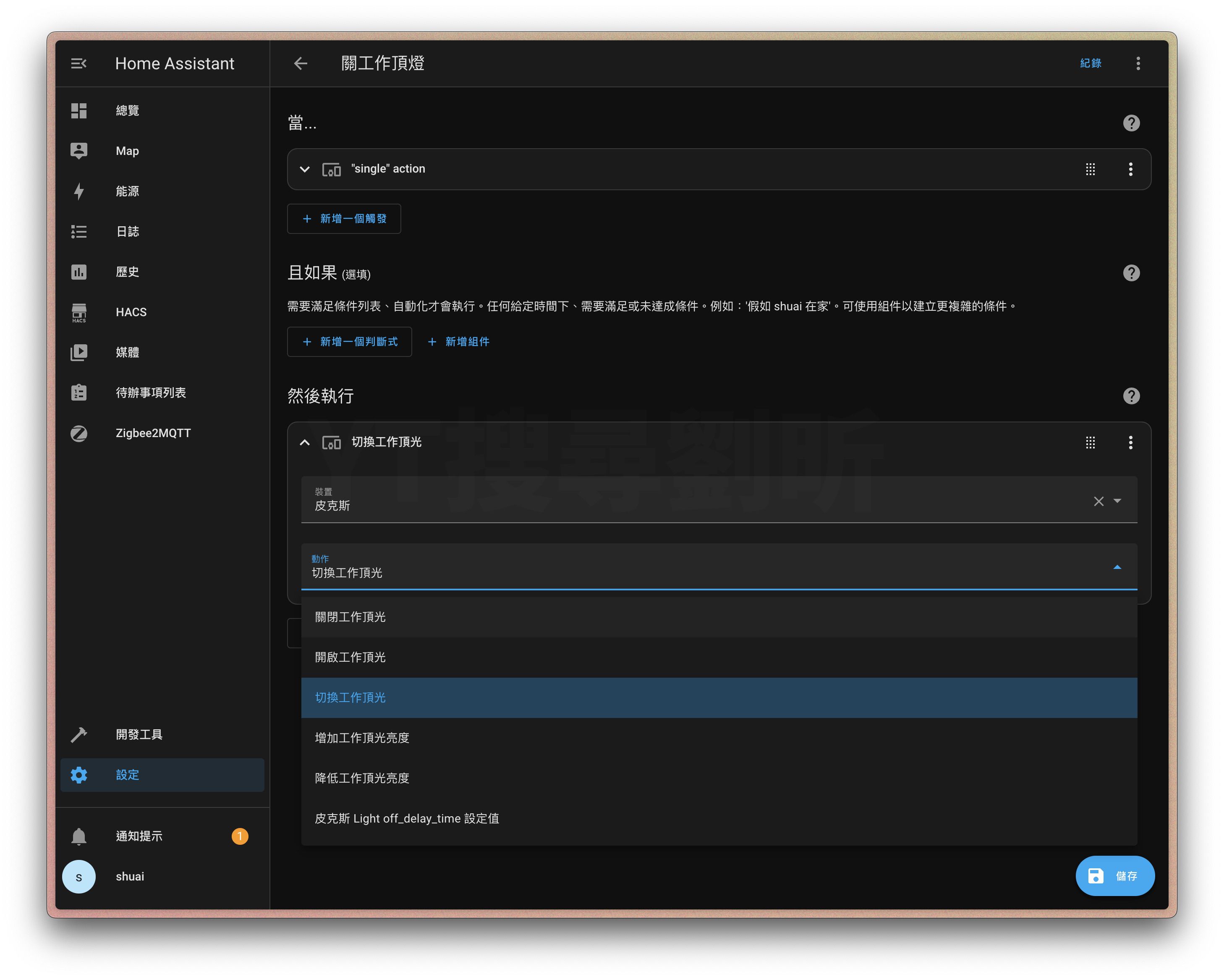This screenshot has width=1224, height=980.
Task: Collapse the 切換工作頂光 action card
Action: (305, 442)
